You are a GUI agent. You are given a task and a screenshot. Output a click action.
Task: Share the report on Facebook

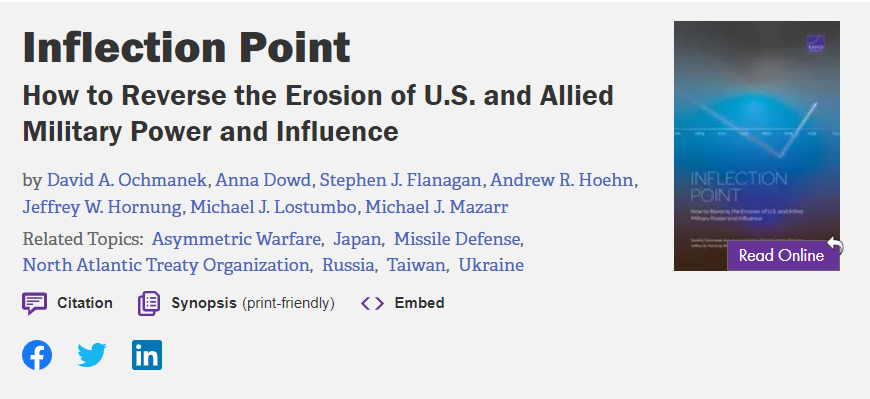[37, 355]
